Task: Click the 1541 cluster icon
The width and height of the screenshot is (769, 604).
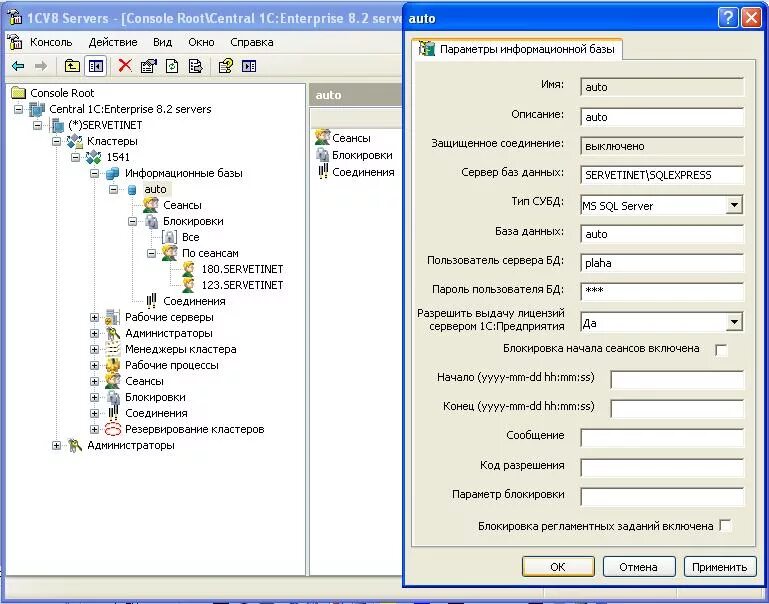Action: click(x=93, y=157)
